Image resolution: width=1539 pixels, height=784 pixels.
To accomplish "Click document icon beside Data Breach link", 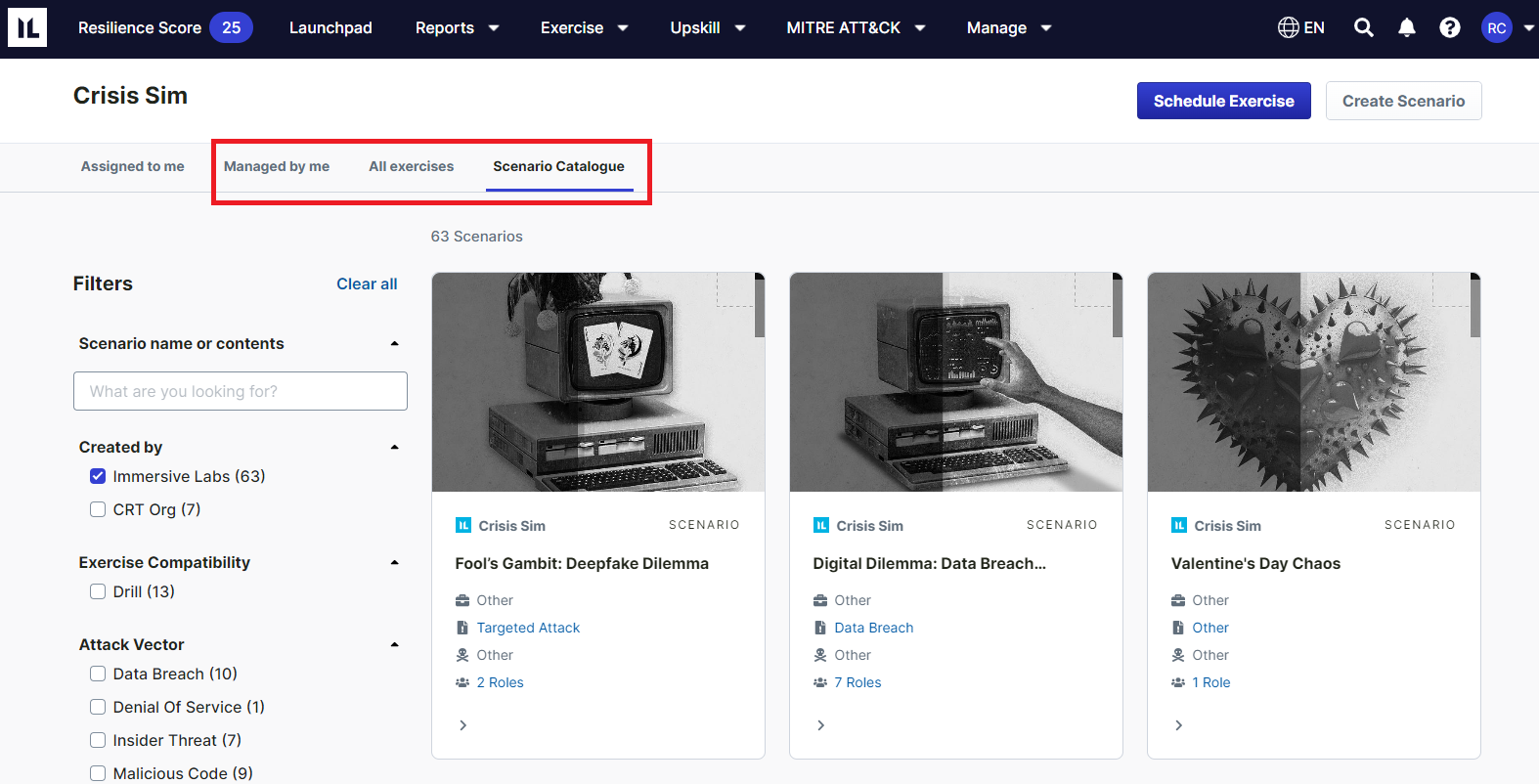I will click(x=820, y=628).
